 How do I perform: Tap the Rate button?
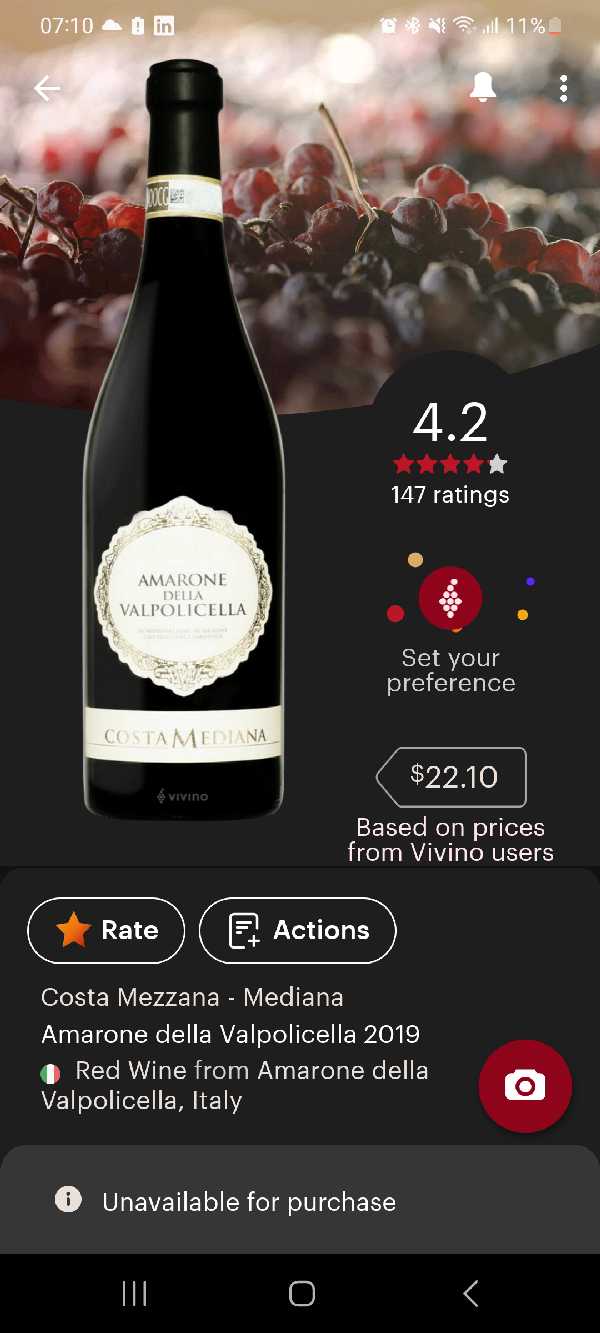[x=106, y=930]
